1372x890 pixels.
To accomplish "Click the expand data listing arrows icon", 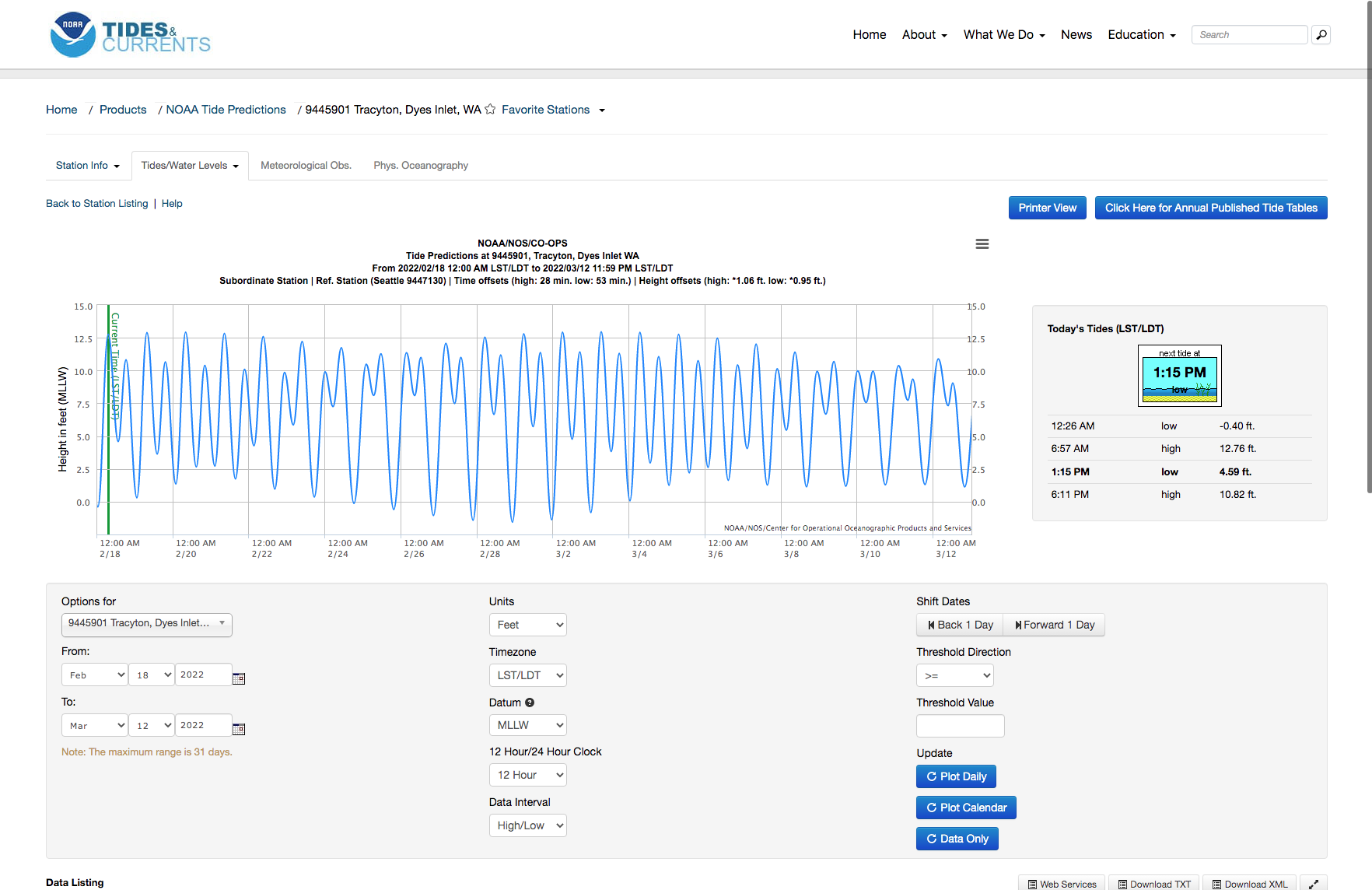I will (x=1314, y=884).
